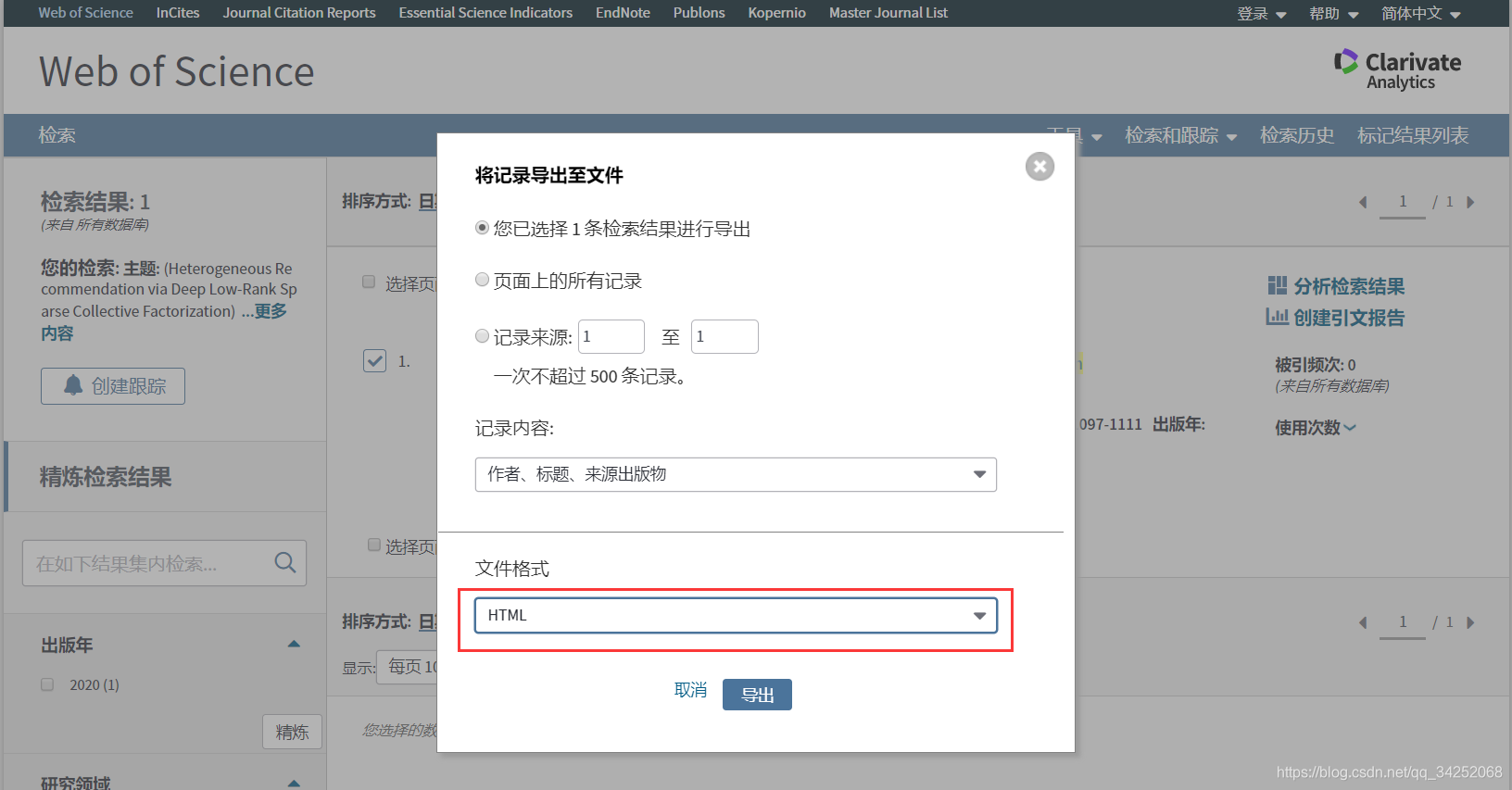This screenshot has height=790, width=1512.
Task: Open Publons in top bar
Action: pyautogui.click(x=699, y=13)
